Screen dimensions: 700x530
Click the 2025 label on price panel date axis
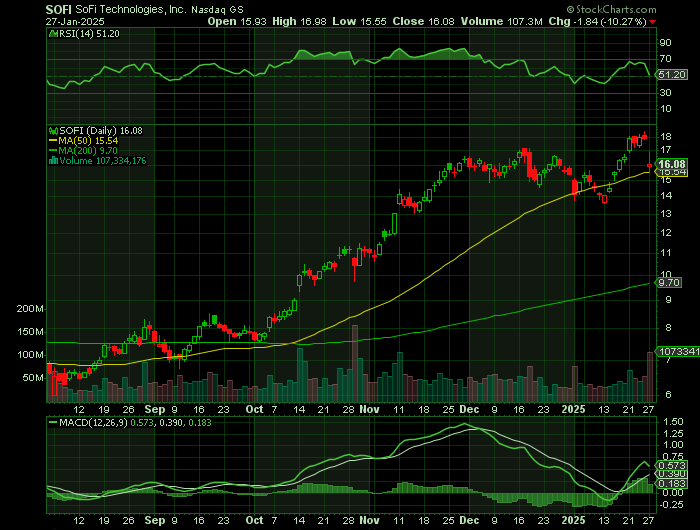coord(573,409)
